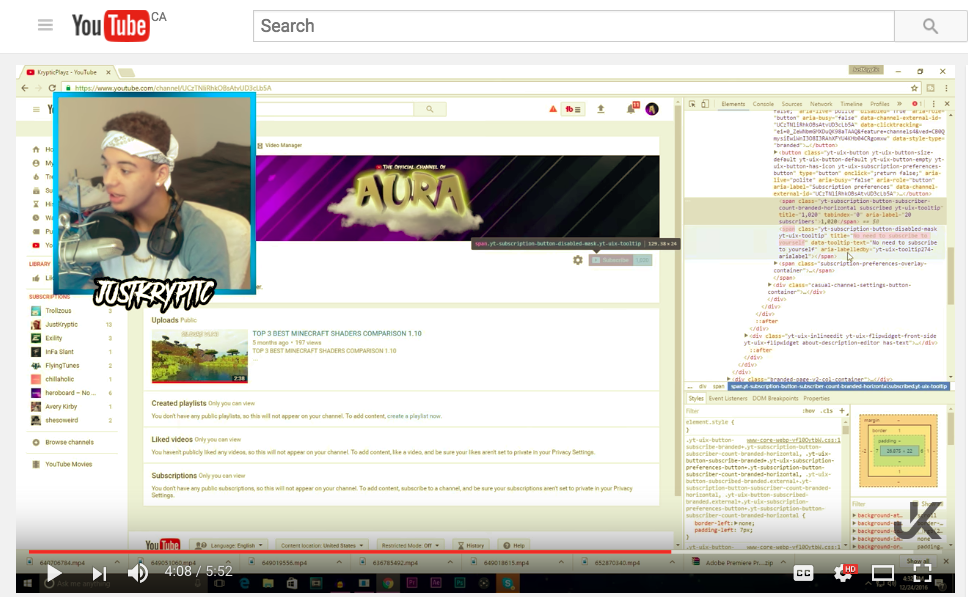Open the TubeBuddy tb menu button
Viewport: 968px width, 597px height.
tap(573, 109)
